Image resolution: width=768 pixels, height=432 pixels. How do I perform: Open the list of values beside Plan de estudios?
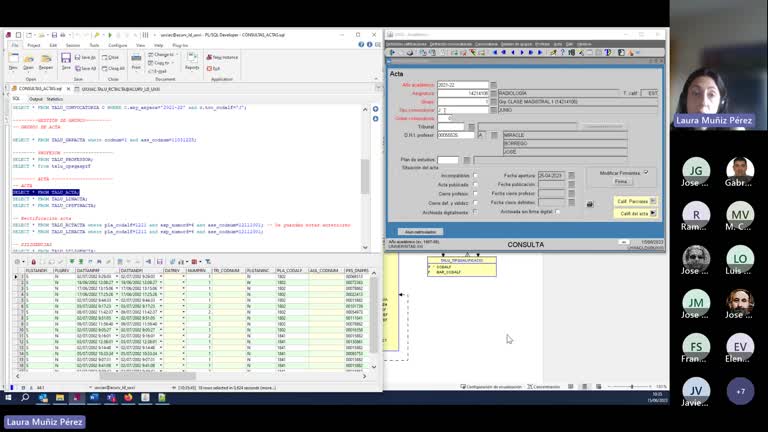(x=467, y=160)
